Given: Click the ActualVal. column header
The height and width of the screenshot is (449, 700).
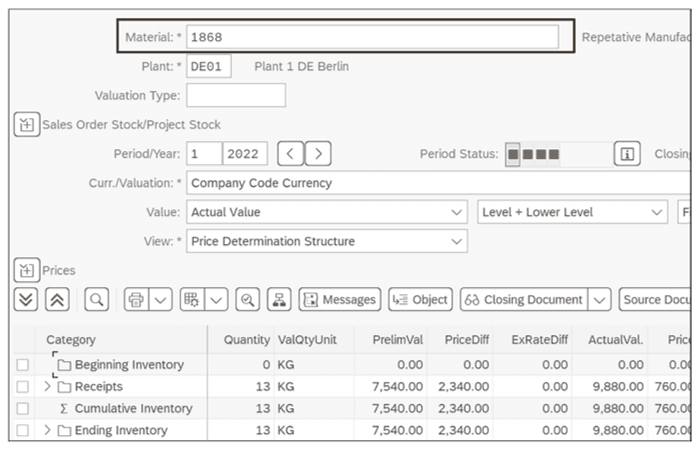Looking at the screenshot, I should (x=616, y=340).
